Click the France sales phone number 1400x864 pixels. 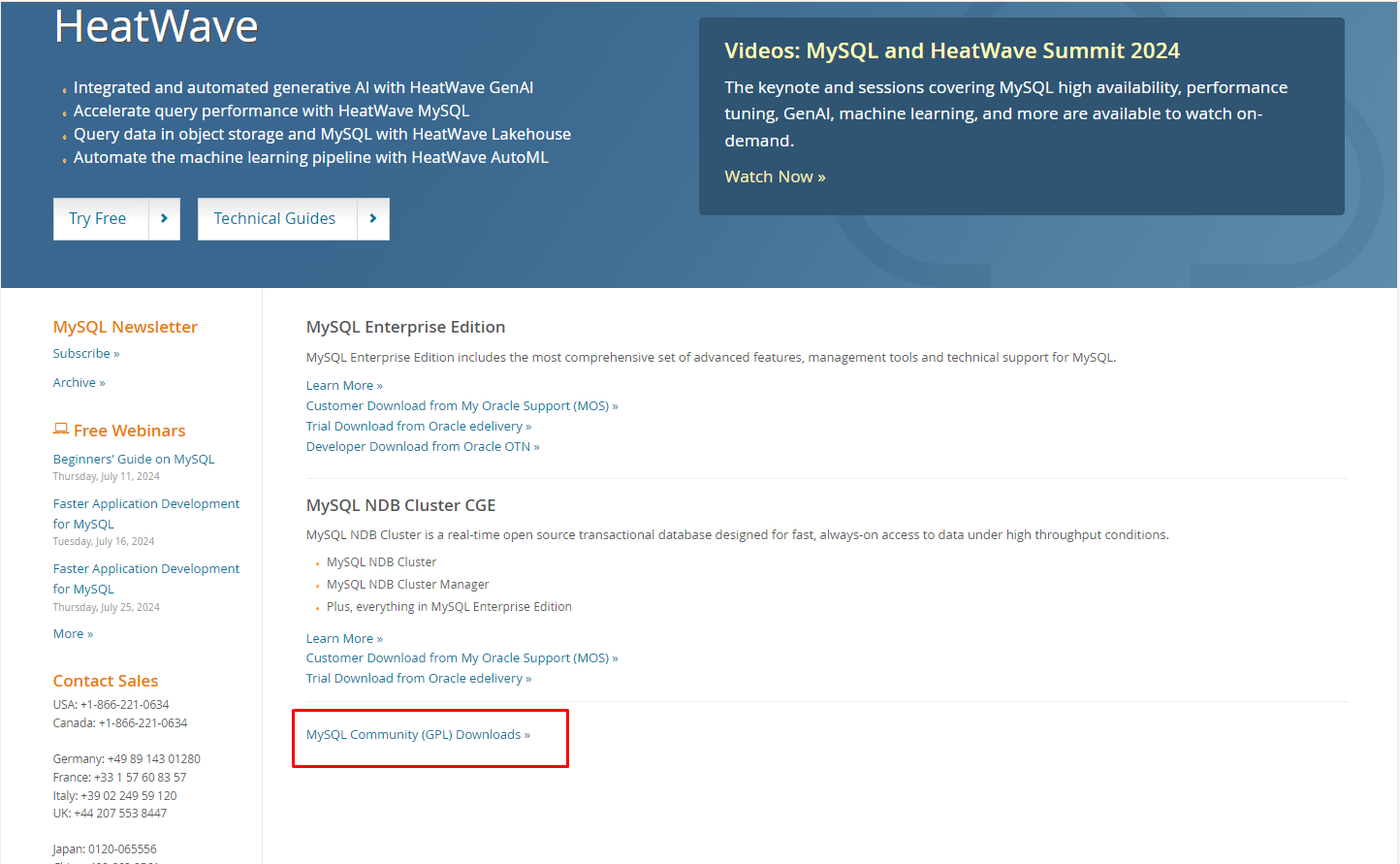140,778
